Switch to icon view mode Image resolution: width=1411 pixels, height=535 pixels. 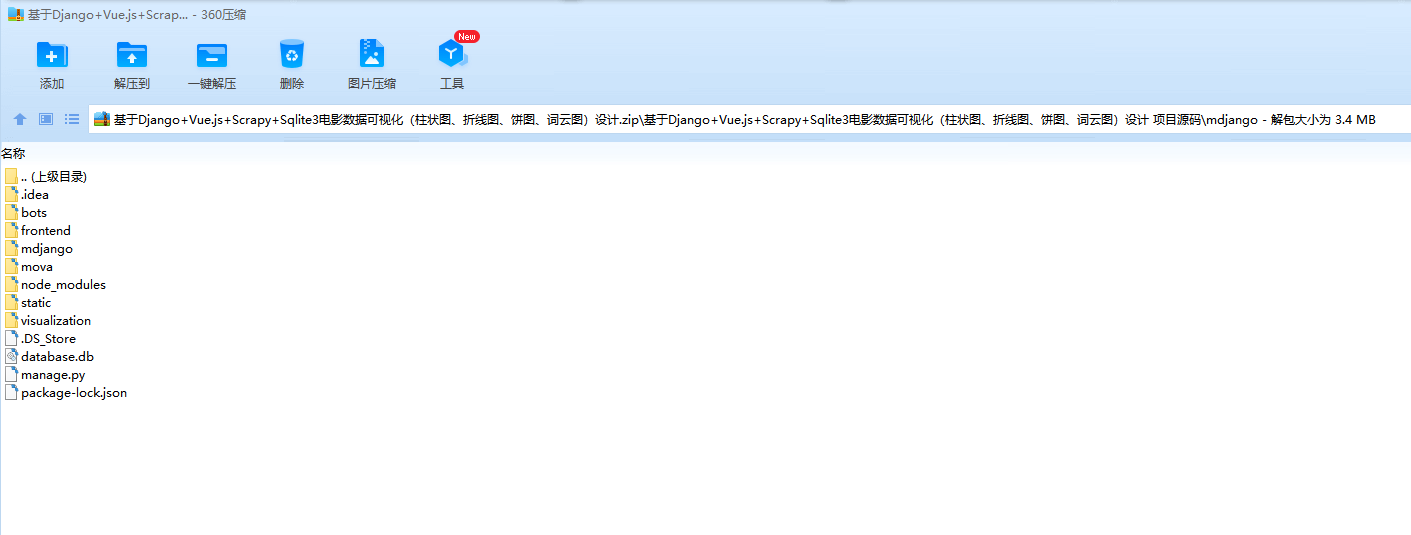pyautogui.click(x=46, y=119)
